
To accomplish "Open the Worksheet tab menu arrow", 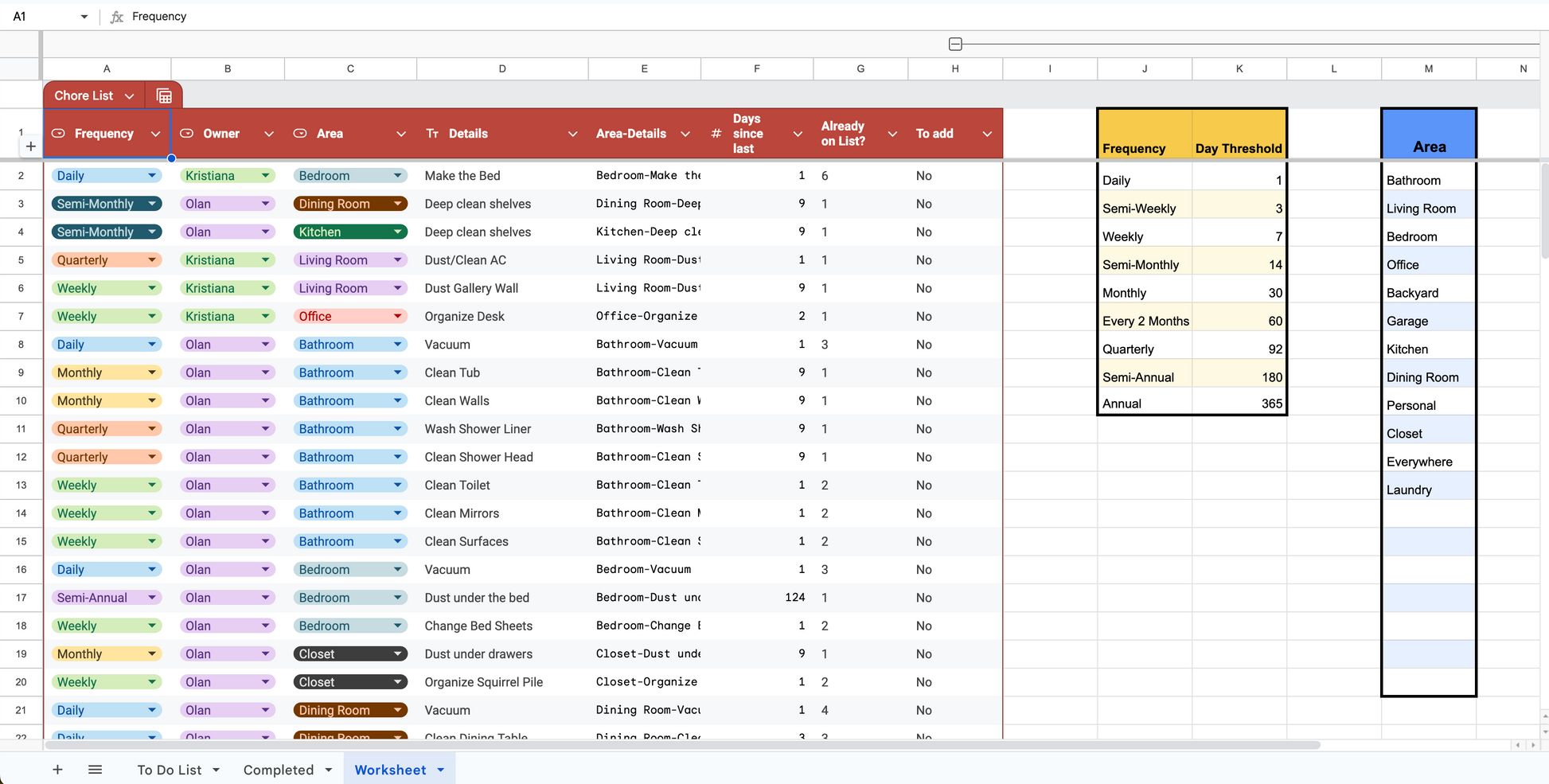I will 441,770.
